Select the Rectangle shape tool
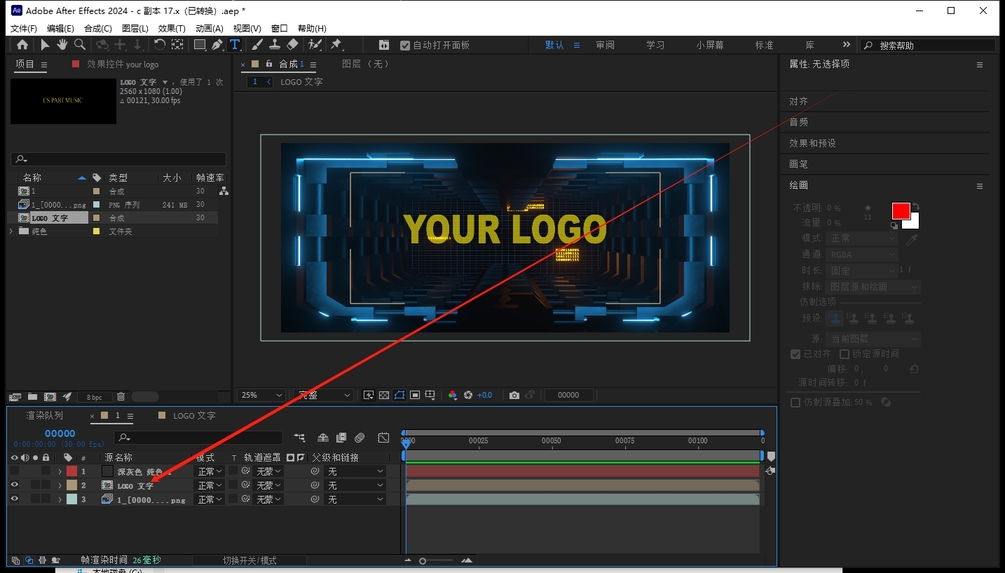The image size is (1005, 573). pos(200,45)
